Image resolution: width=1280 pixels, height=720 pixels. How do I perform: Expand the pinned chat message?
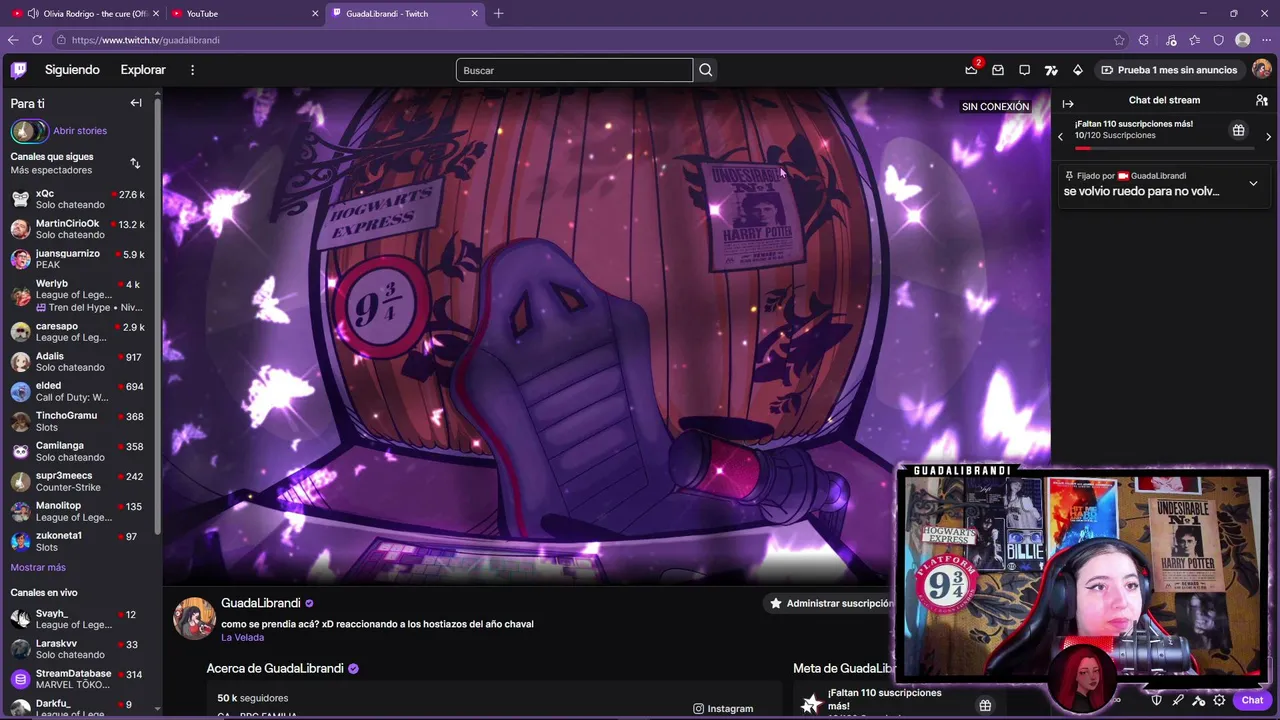click(1253, 184)
